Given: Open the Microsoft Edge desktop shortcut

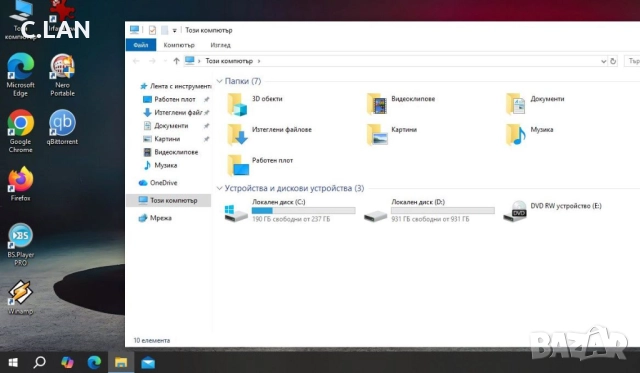Looking at the screenshot, I should 20,74.
